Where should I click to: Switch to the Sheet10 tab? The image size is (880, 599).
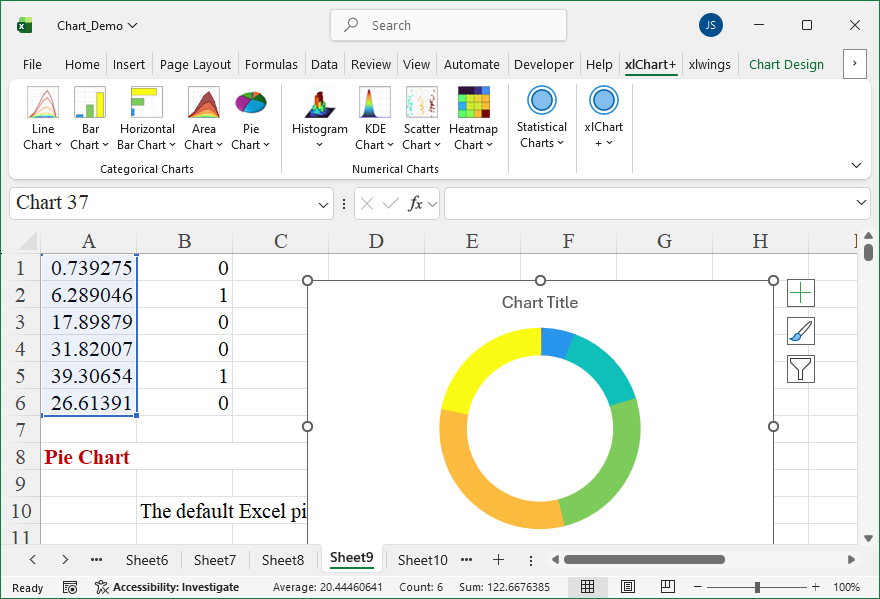coord(422,560)
